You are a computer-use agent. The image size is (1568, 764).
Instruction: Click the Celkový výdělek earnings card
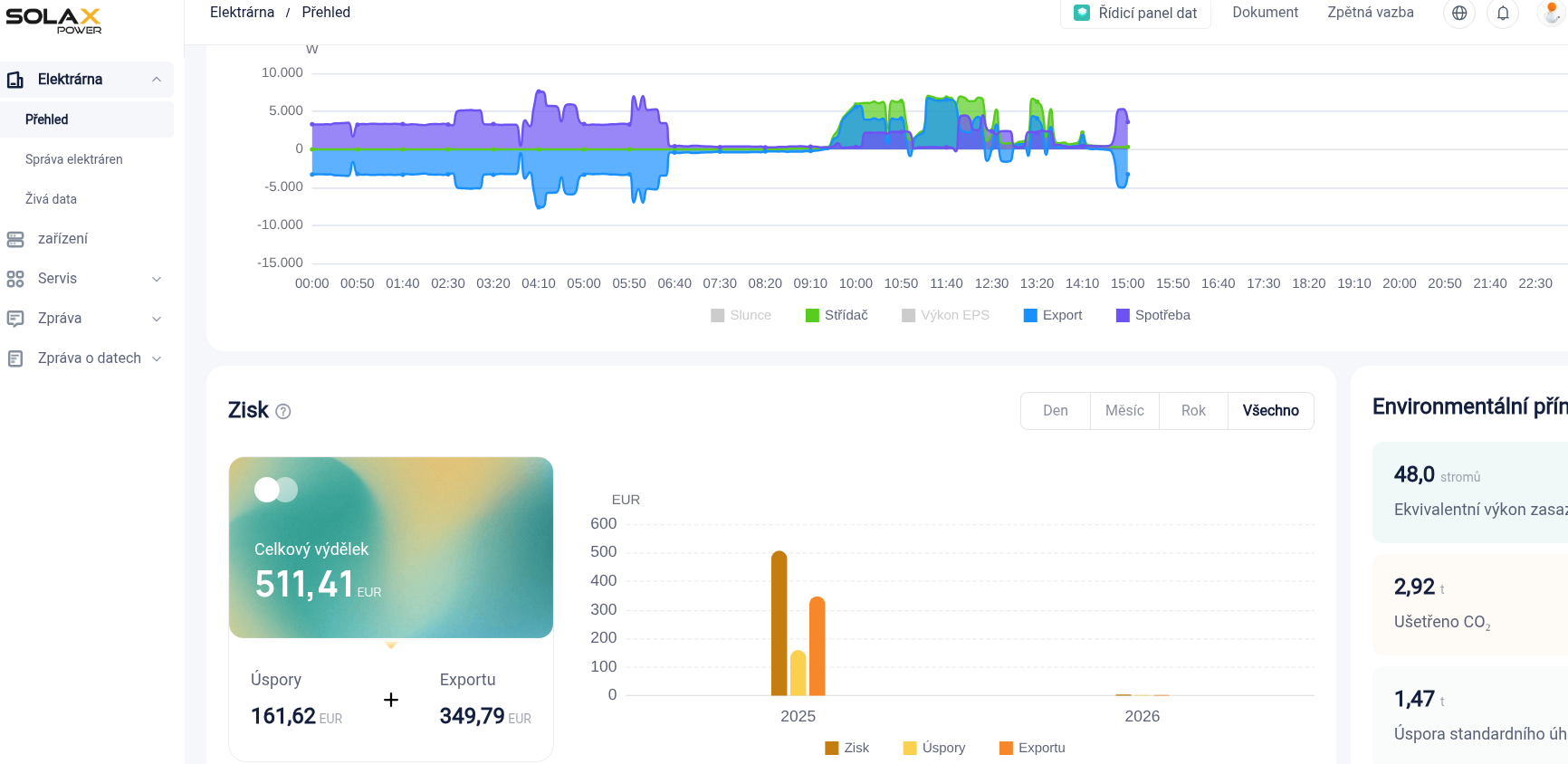click(x=390, y=547)
